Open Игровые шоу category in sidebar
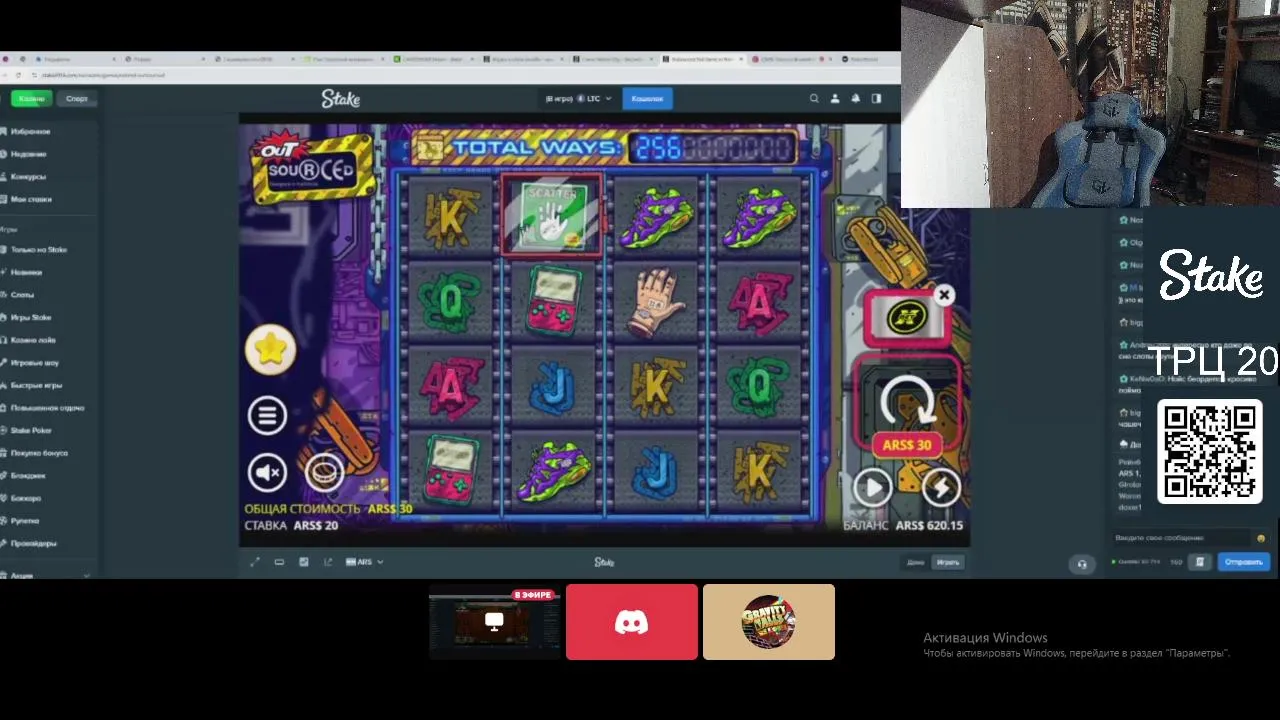This screenshot has height=720, width=1280. tap(34, 363)
